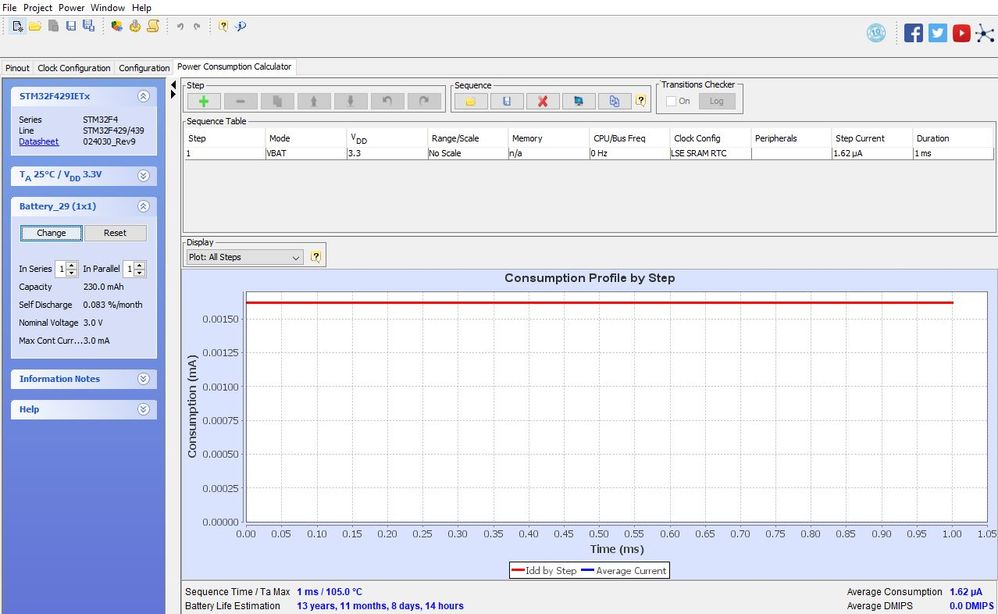Viewport: 998px width, 614px height.
Task: Click the Duration column header
Action: [x=953, y=138]
